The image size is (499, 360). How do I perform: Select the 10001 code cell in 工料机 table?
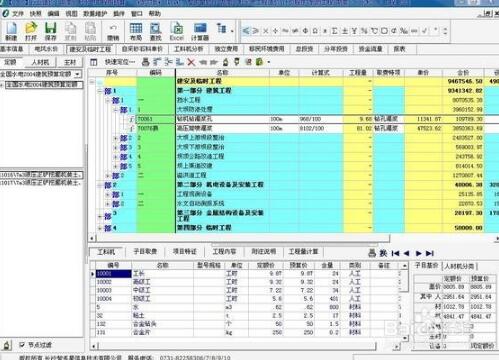113,274
